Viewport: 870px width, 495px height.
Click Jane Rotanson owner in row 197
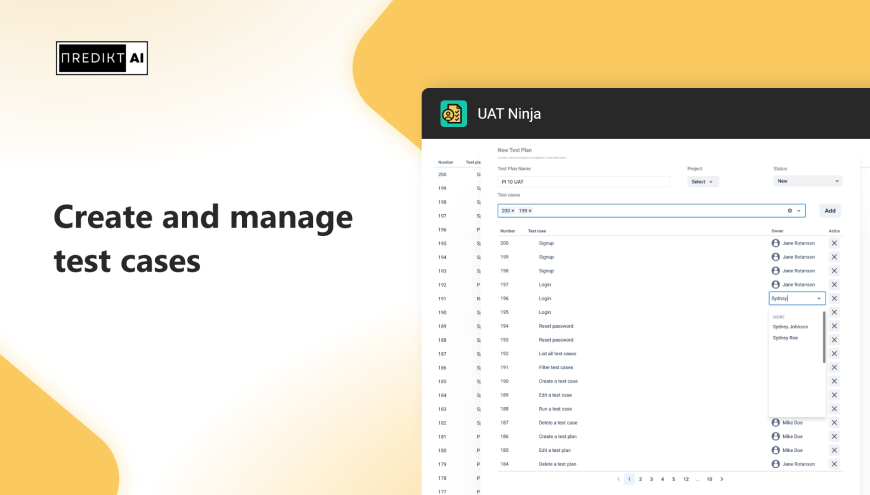(x=798, y=285)
